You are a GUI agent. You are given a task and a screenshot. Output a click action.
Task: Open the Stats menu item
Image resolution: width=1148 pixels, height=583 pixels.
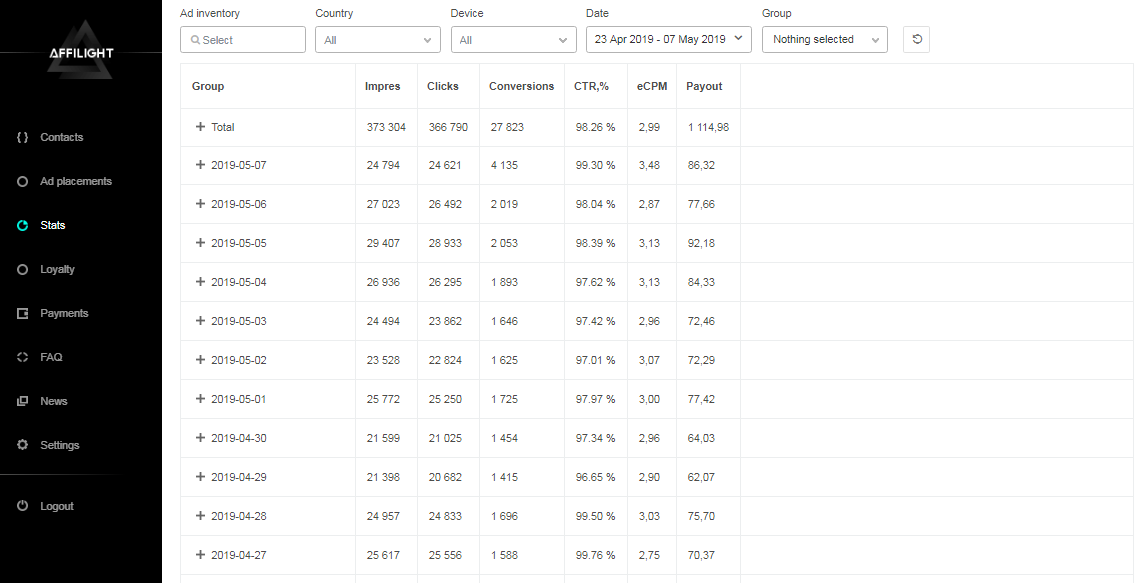52,225
